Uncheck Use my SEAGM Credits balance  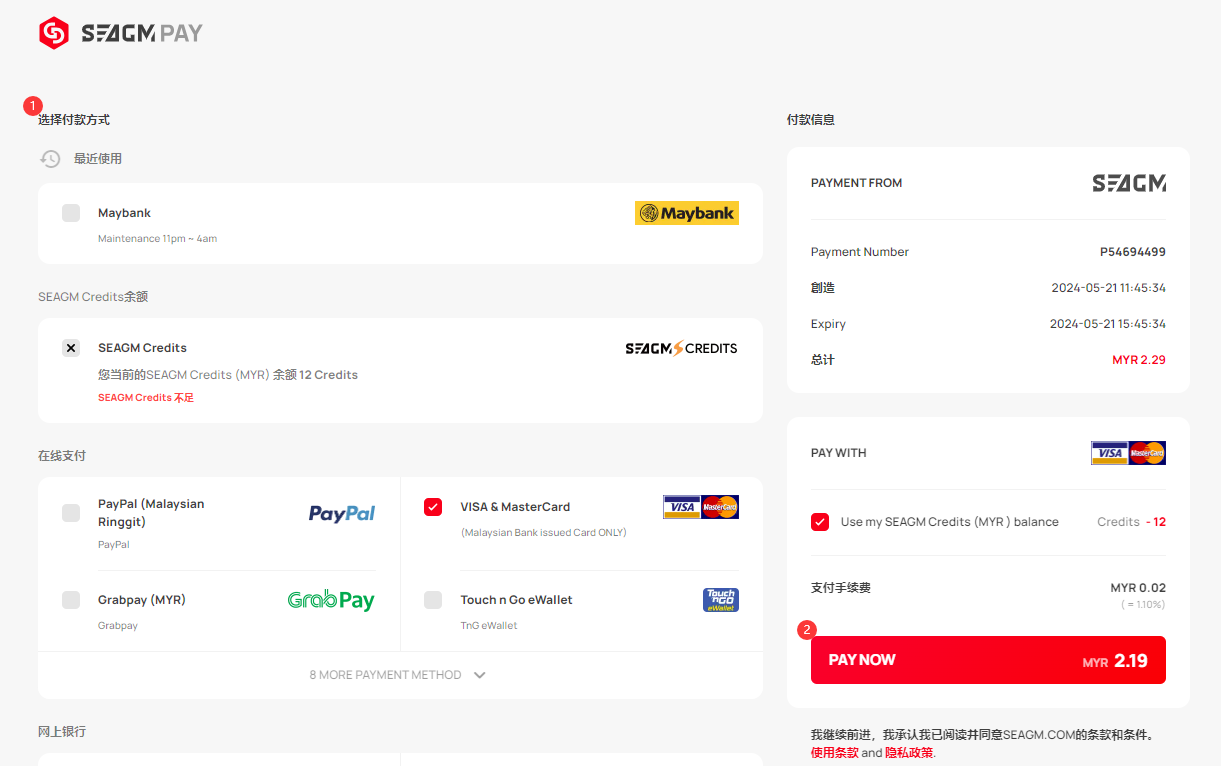(820, 522)
